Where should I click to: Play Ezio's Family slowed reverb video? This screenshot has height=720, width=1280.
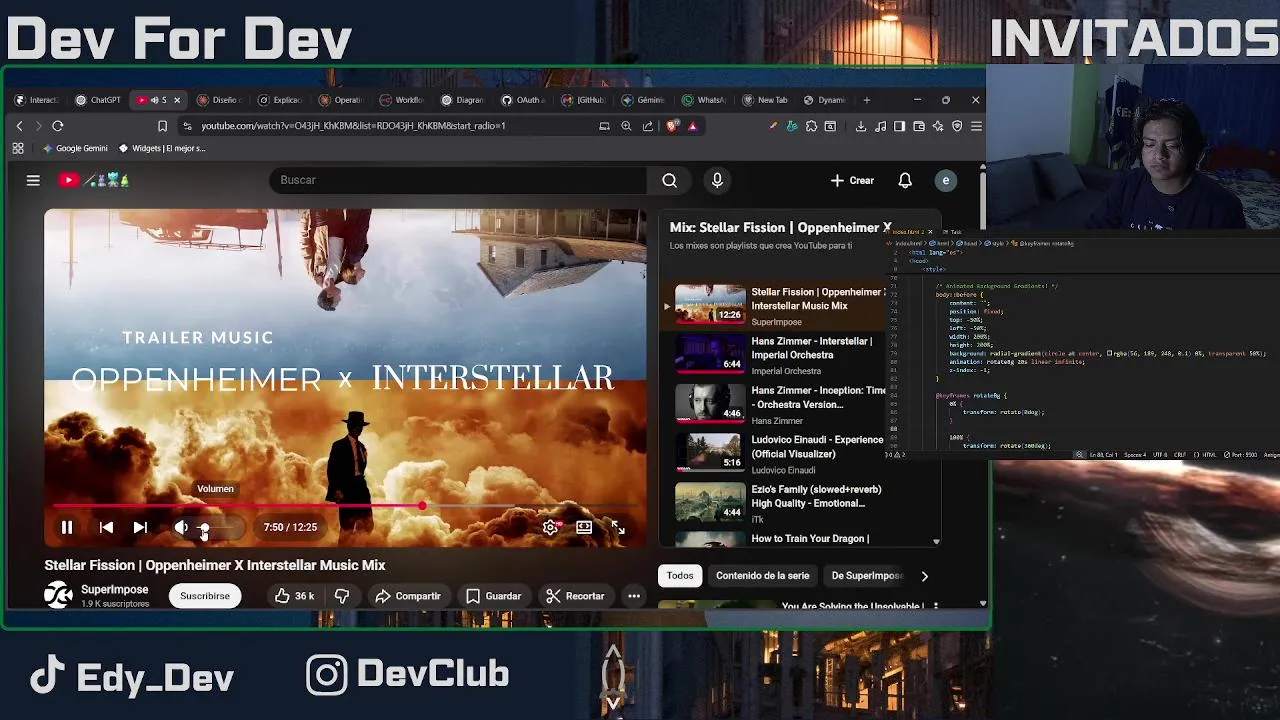(x=778, y=503)
